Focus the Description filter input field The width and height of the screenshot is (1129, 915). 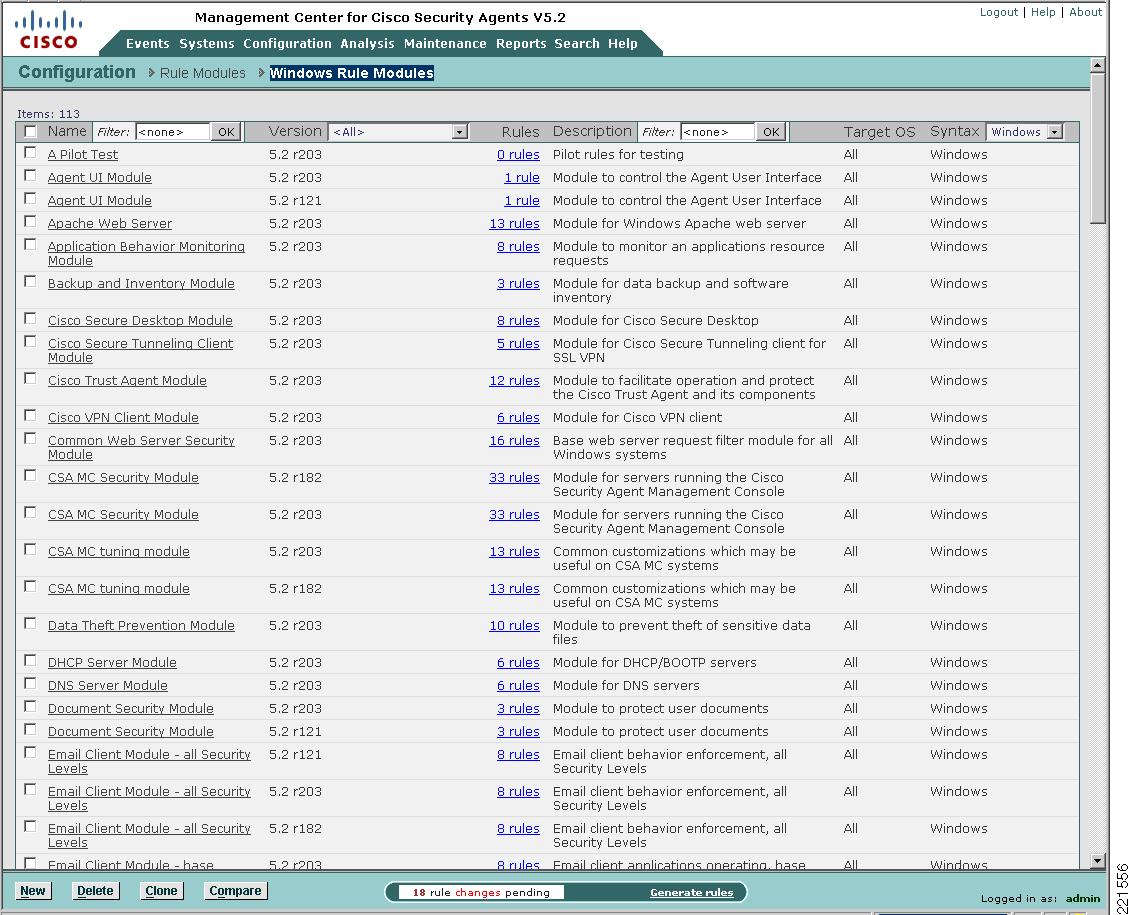(718, 132)
